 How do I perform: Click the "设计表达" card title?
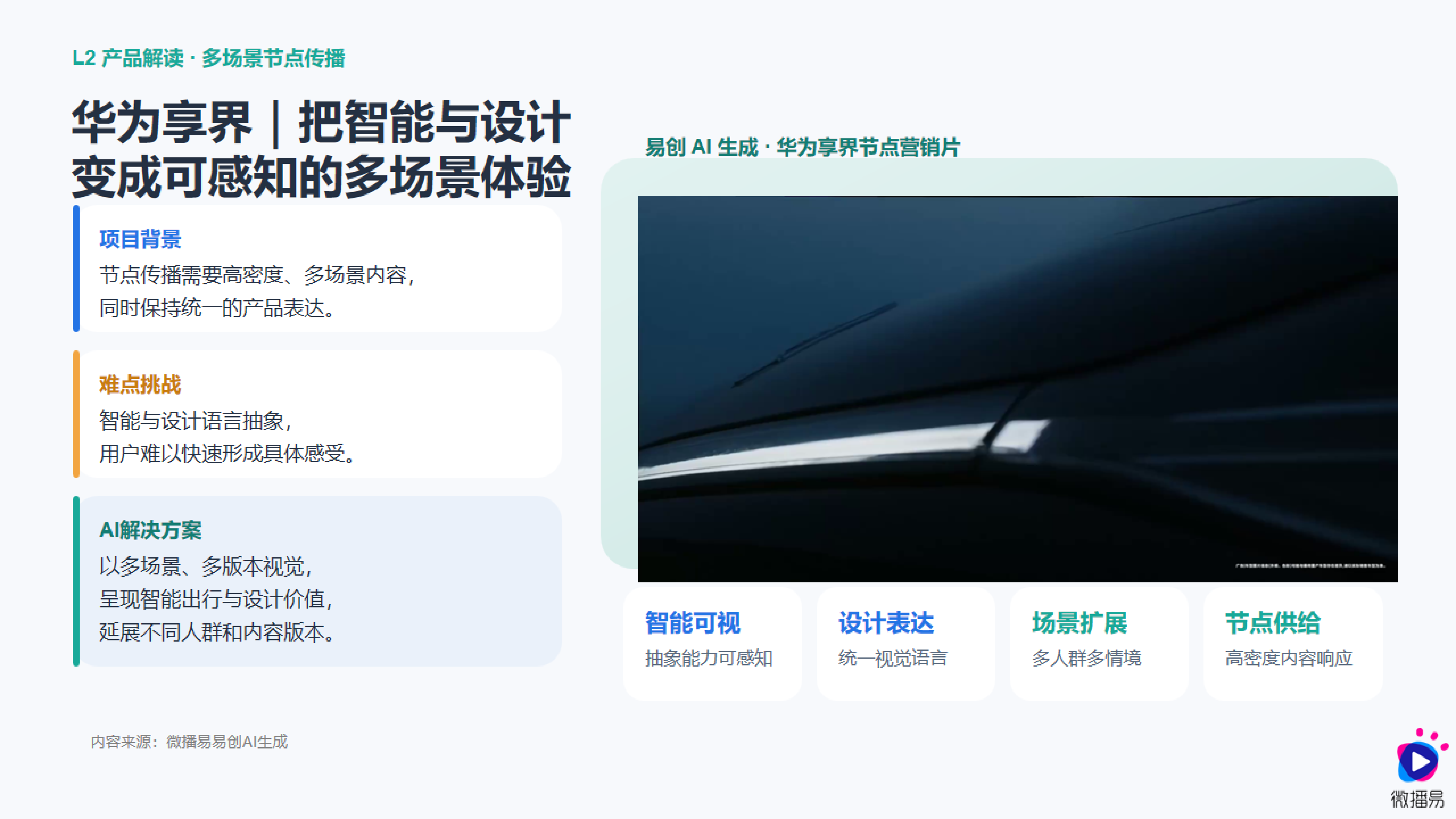tap(886, 623)
